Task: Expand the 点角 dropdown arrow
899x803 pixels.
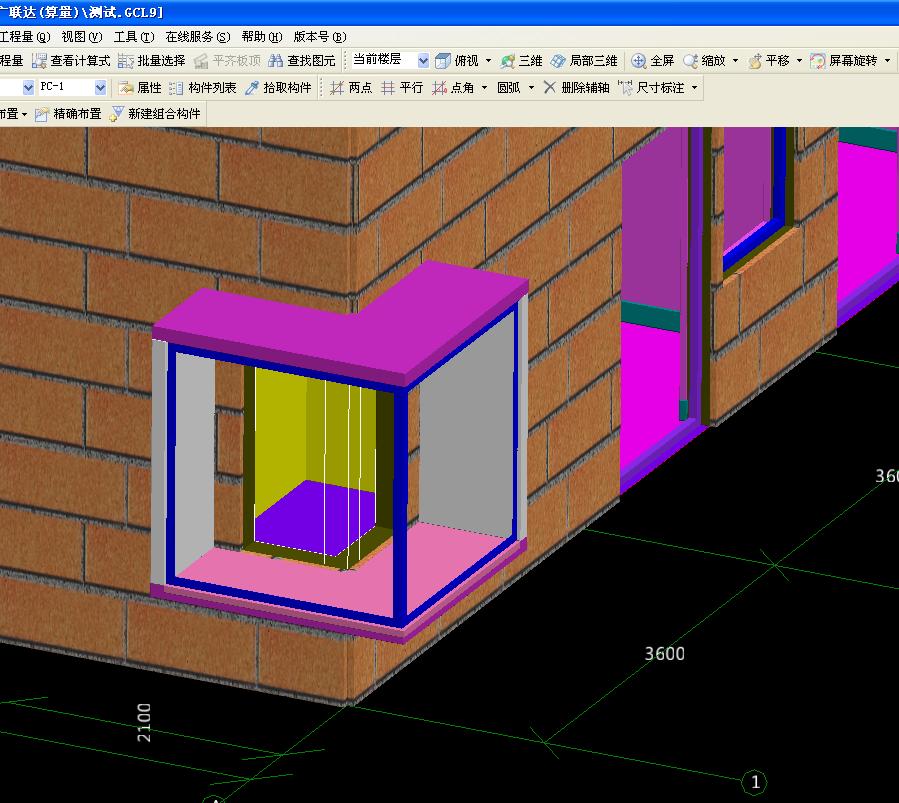Action: click(484, 88)
